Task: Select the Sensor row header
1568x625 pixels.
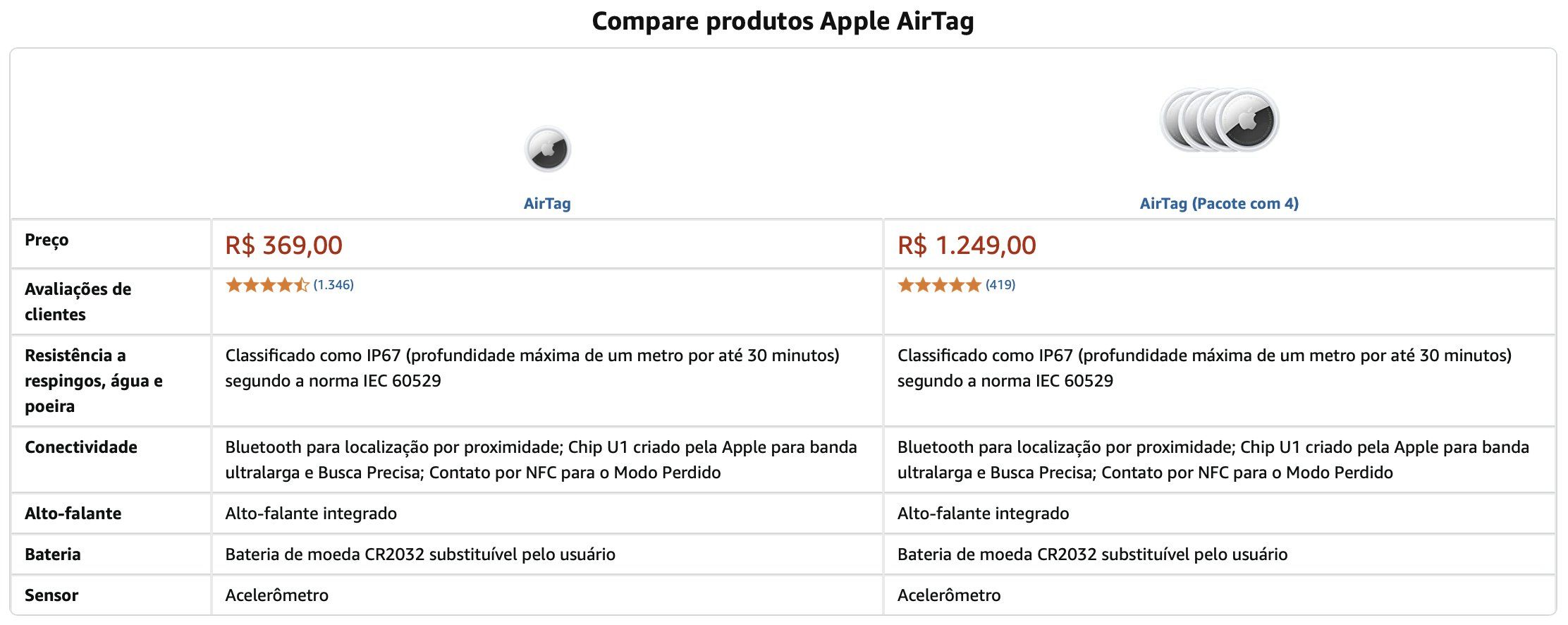Action: point(51,595)
